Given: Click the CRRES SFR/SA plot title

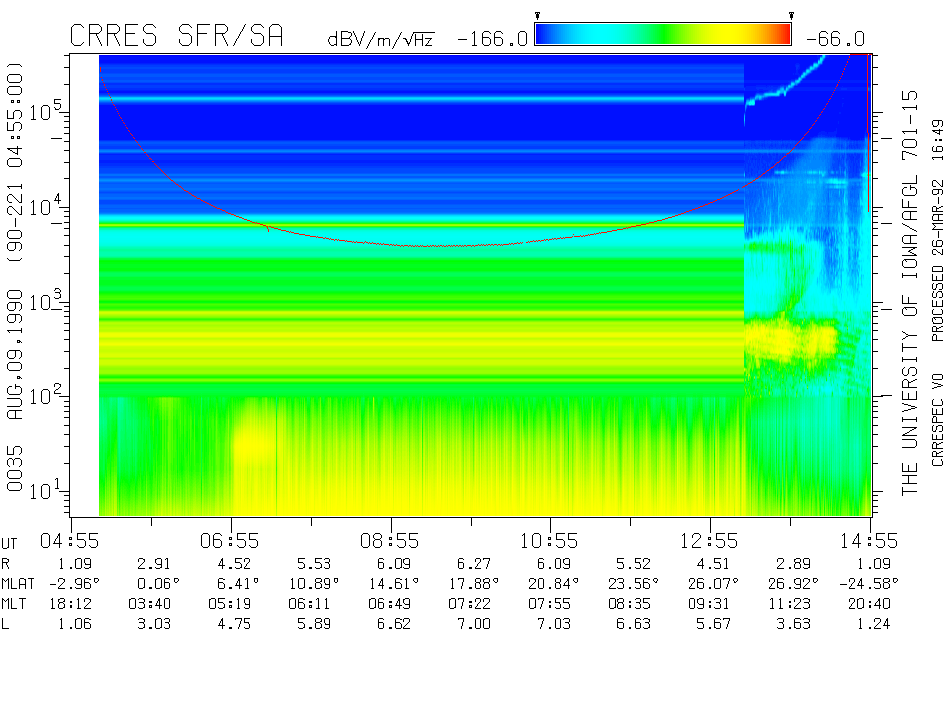Looking at the screenshot, I should (176, 37).
